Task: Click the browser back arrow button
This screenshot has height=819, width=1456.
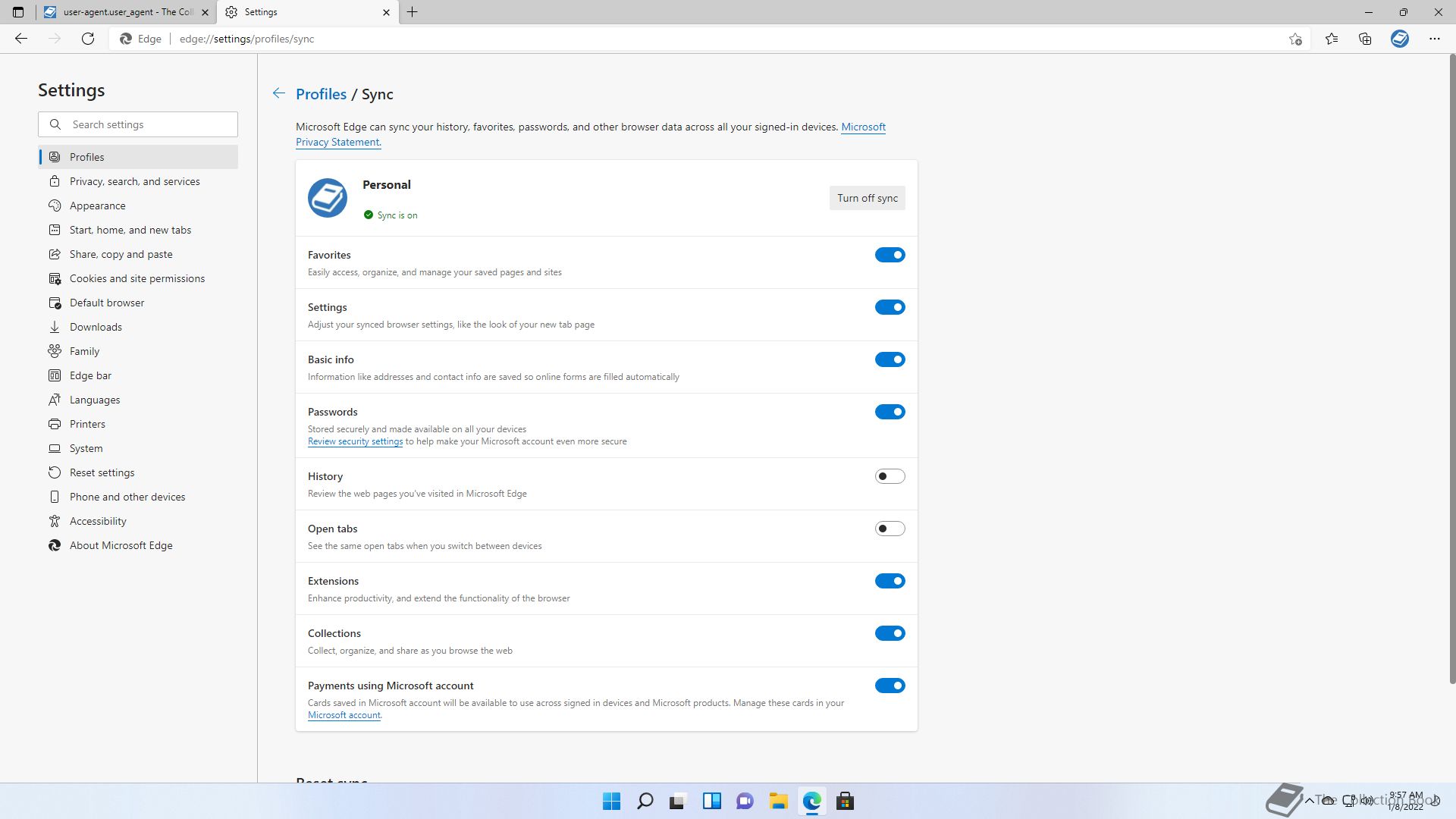Action: tap(21, 39)
